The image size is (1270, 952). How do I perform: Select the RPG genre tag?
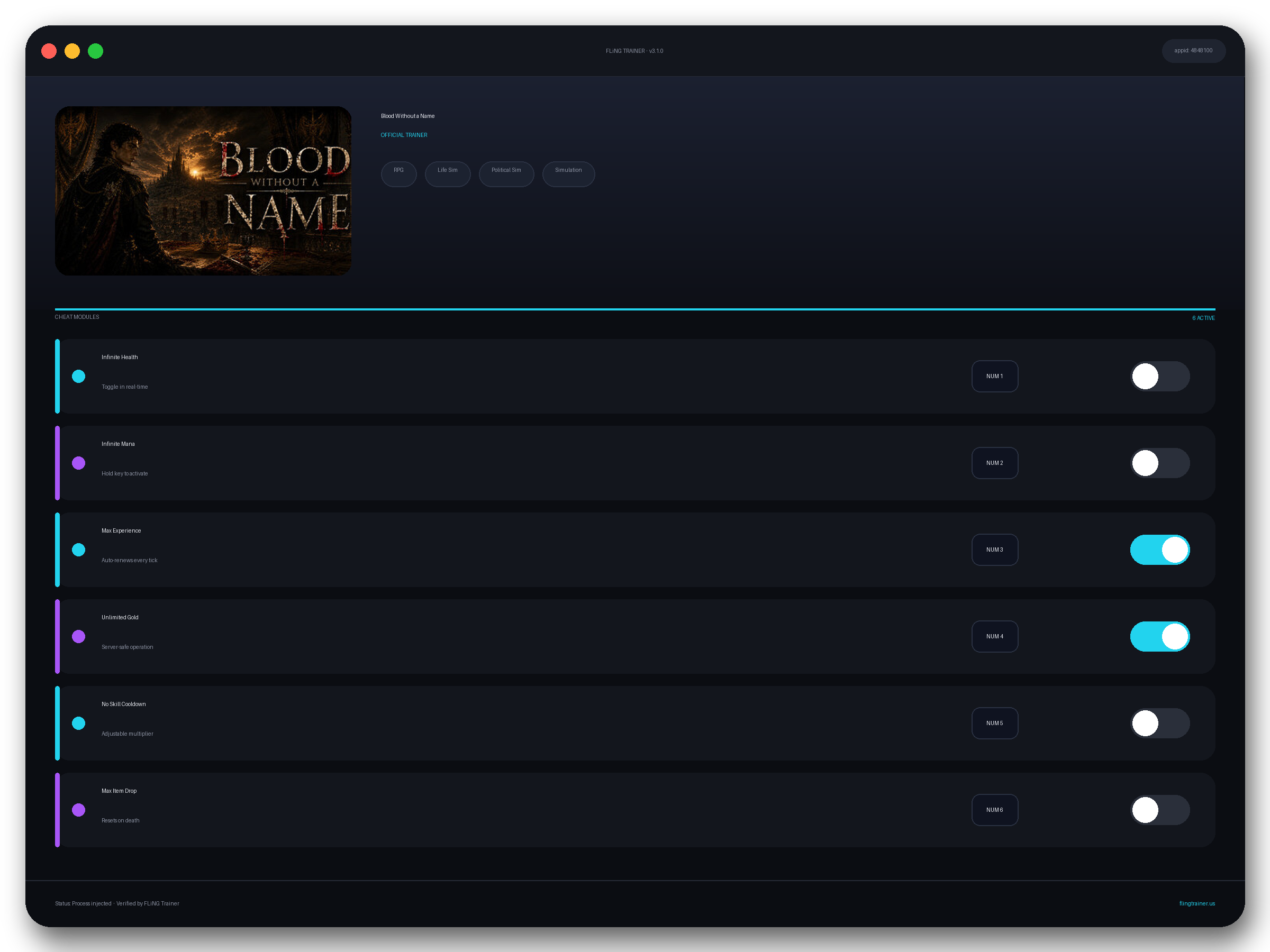point(398,174)
